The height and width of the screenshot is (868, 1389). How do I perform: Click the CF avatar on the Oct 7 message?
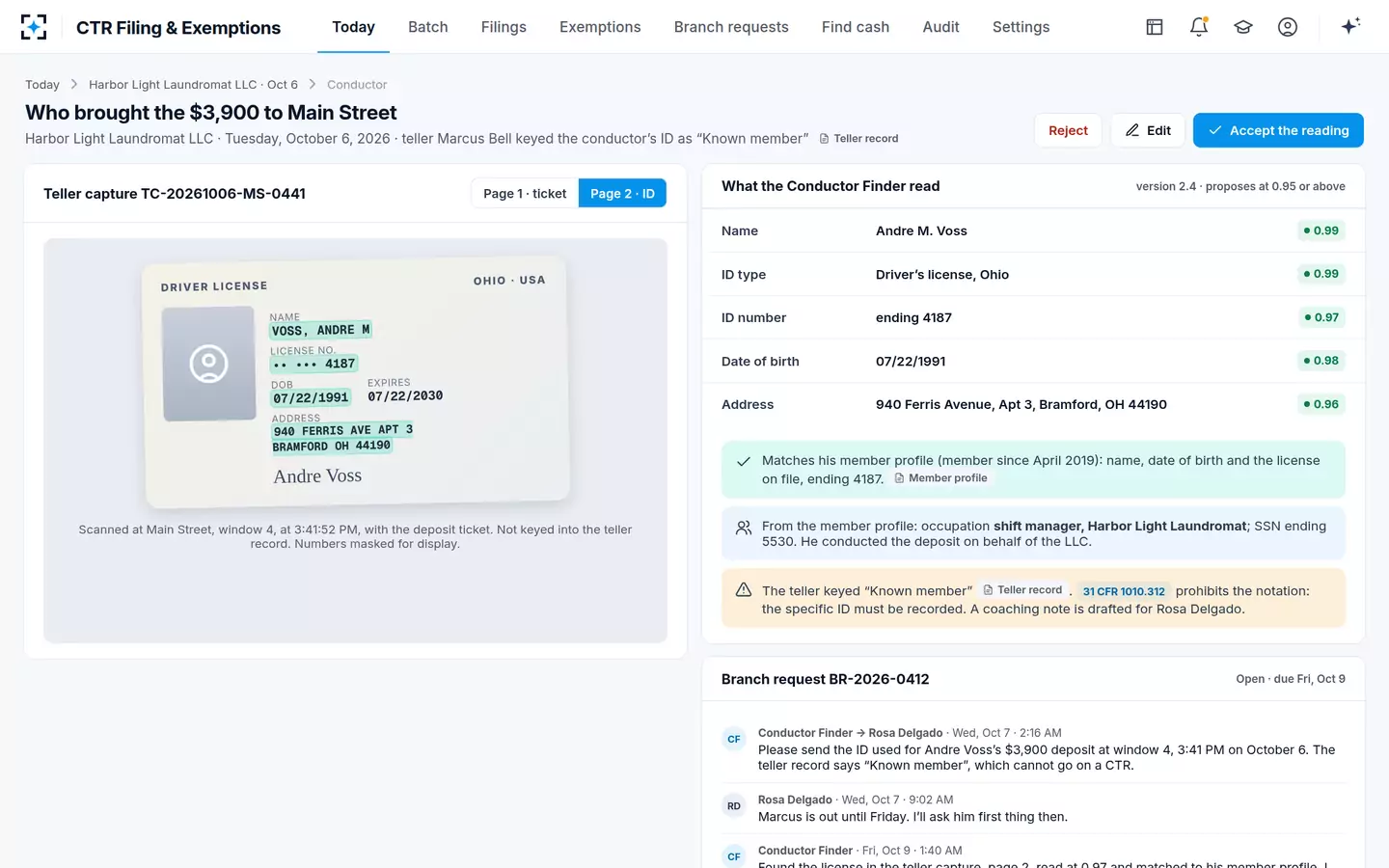coord(734,740)
